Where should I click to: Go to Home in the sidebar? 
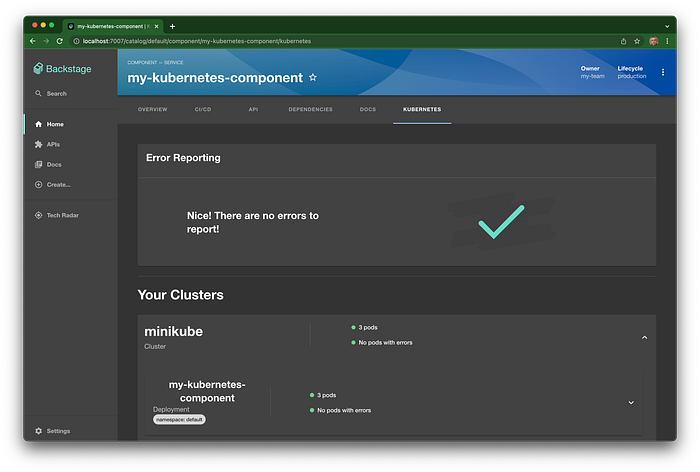49,124
